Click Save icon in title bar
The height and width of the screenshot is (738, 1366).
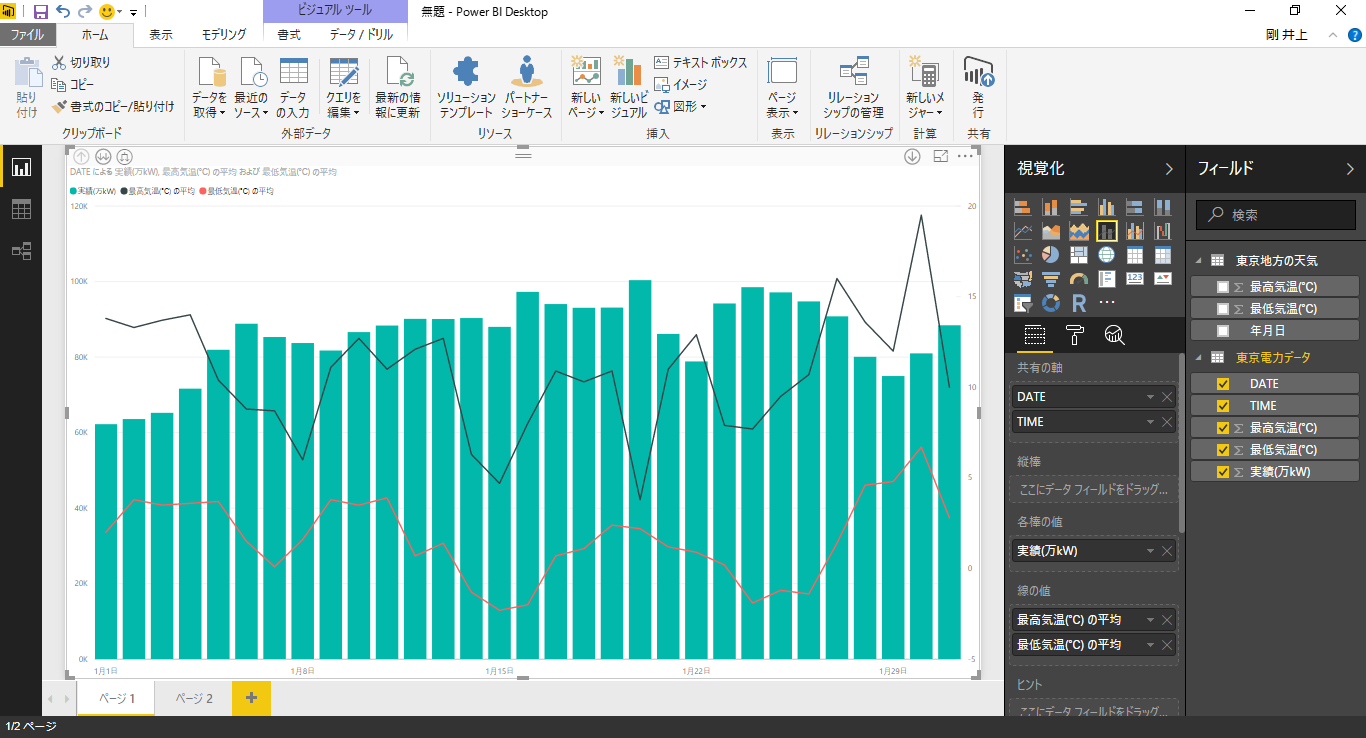(x=41, y=12)
